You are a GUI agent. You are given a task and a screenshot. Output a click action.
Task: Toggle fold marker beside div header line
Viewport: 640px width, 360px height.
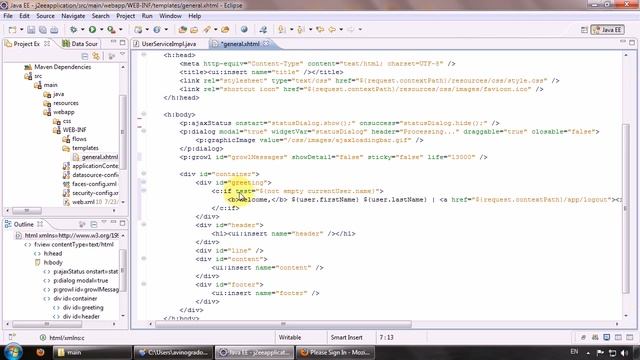(144, 225)
